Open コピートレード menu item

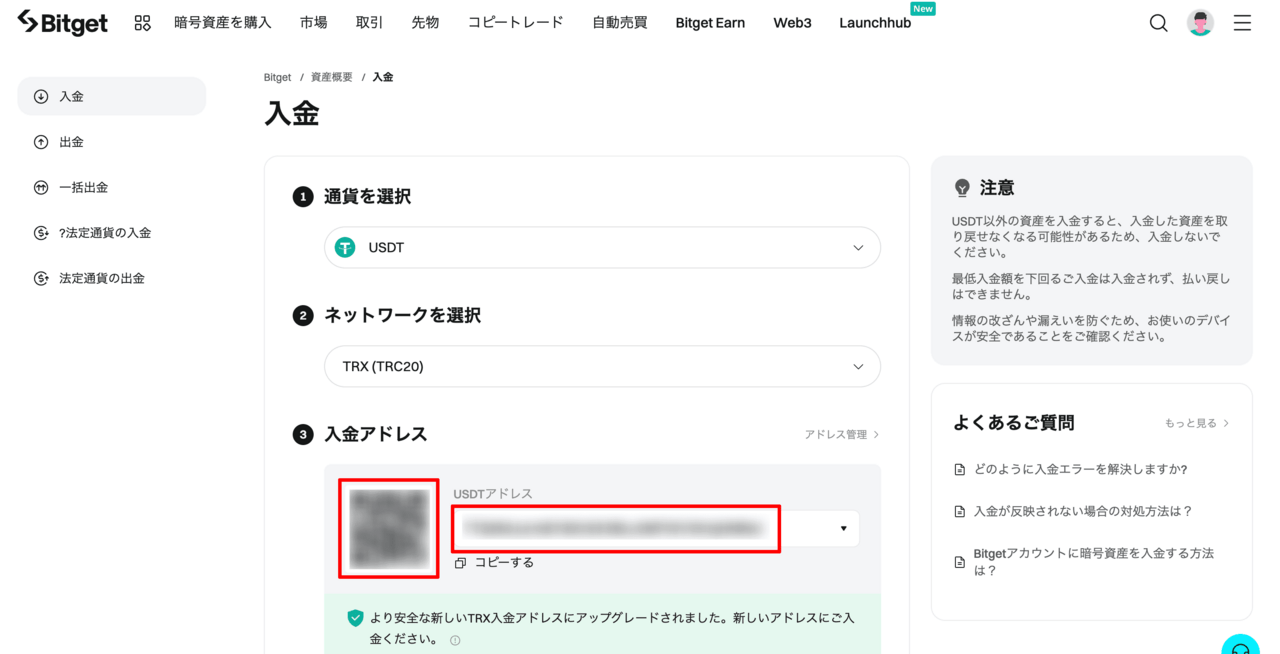[x=515, y=22]
